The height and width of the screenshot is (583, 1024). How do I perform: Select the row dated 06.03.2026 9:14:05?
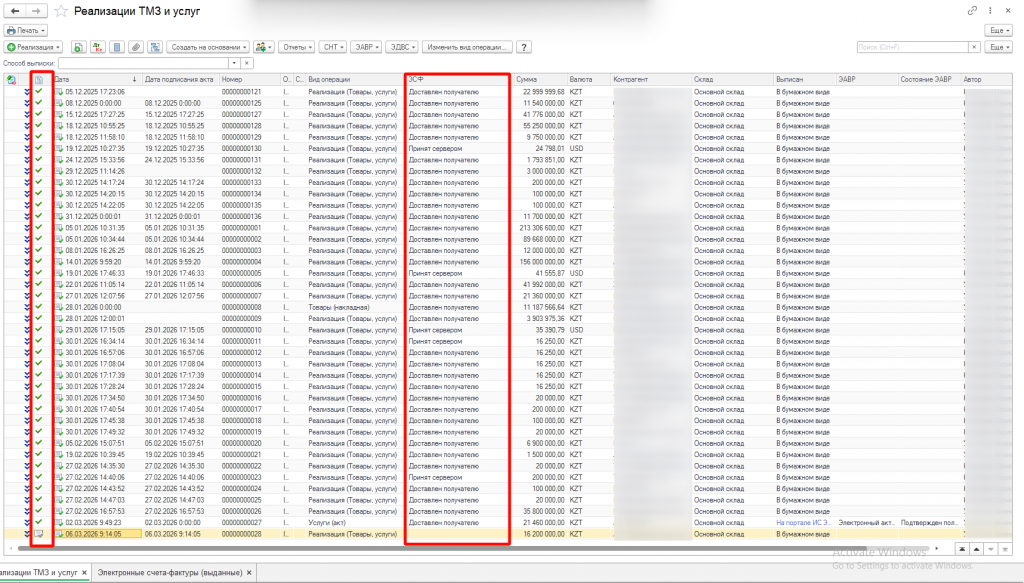(x=508, y=534)
